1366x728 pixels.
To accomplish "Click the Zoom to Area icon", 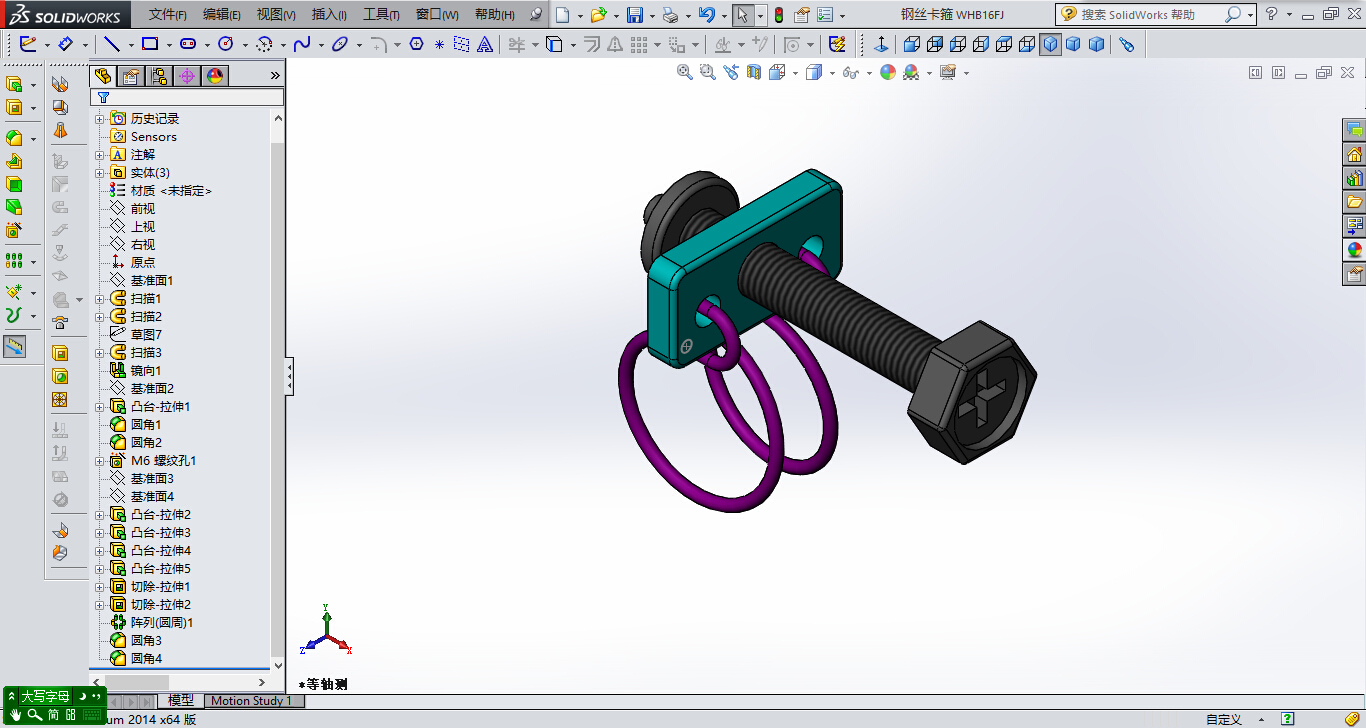I will point(708,72).
